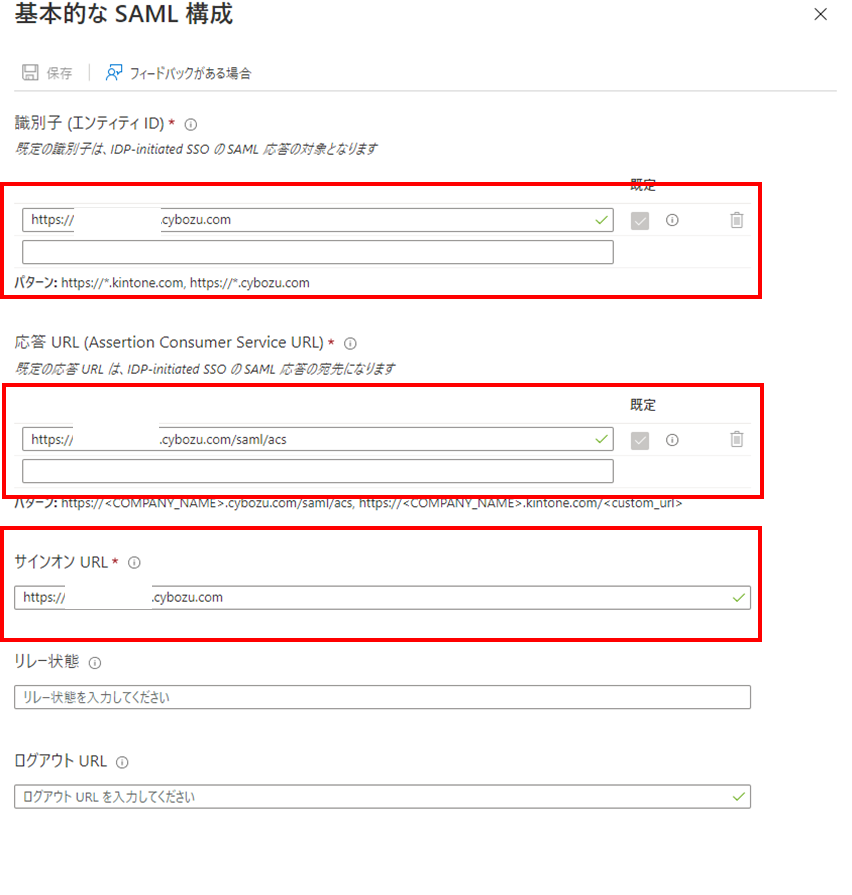Screen dimensions: 852x895
Task: Click the IDP-initiated SSO note under identifier heading
Action: tap(196, 150)
